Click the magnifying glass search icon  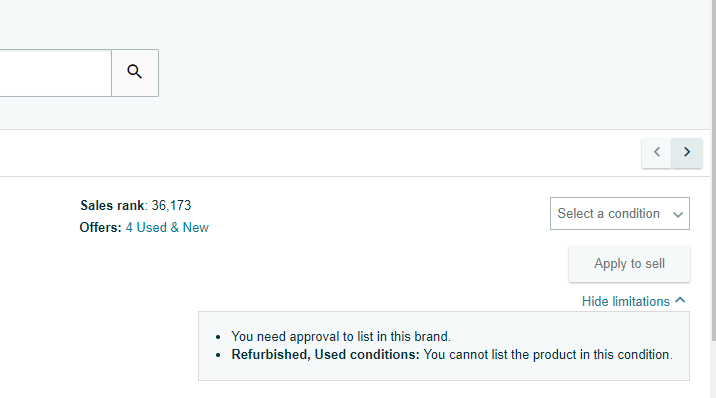[x=135, y=73]
